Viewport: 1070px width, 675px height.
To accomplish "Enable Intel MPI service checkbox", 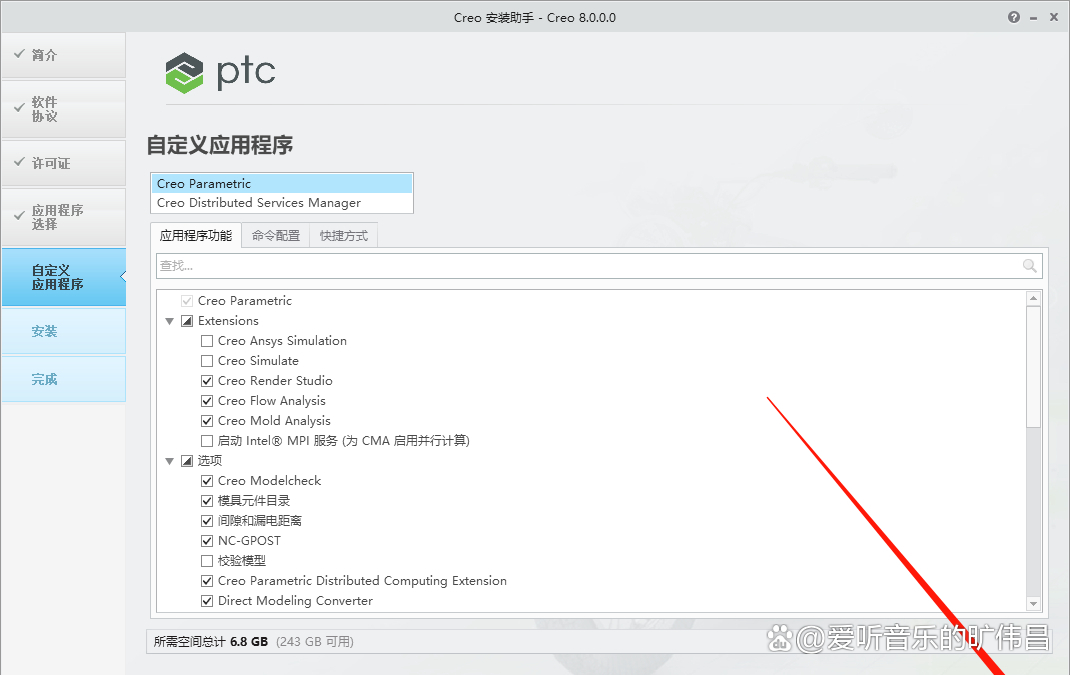I will click(x=207, y=441).
